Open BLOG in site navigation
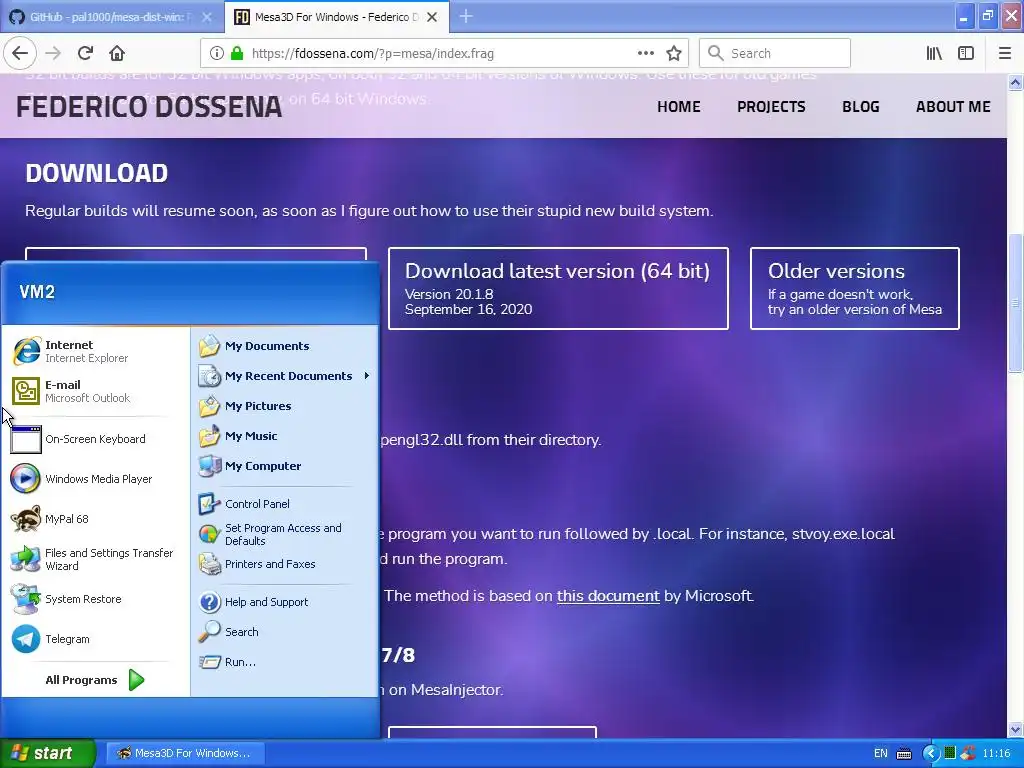Viewport: 1024px width, 768px height. [x=861, y=107]
